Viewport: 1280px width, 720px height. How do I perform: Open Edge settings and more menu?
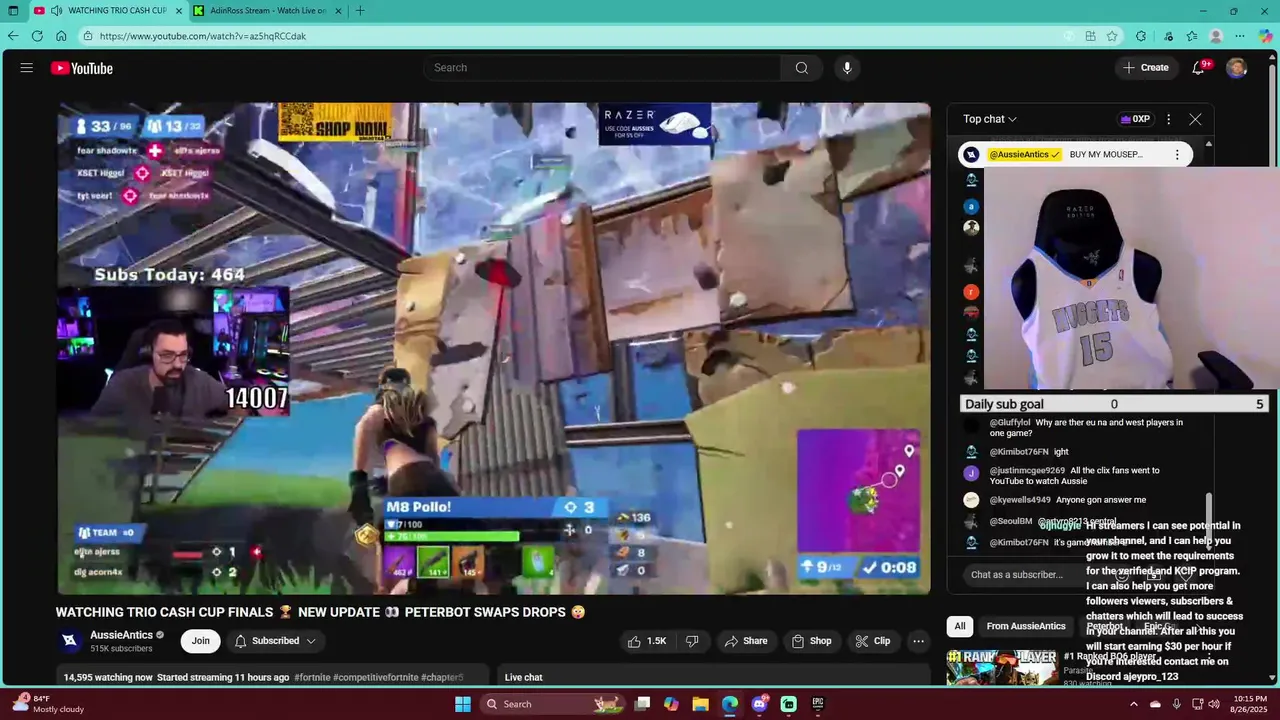1240,36
